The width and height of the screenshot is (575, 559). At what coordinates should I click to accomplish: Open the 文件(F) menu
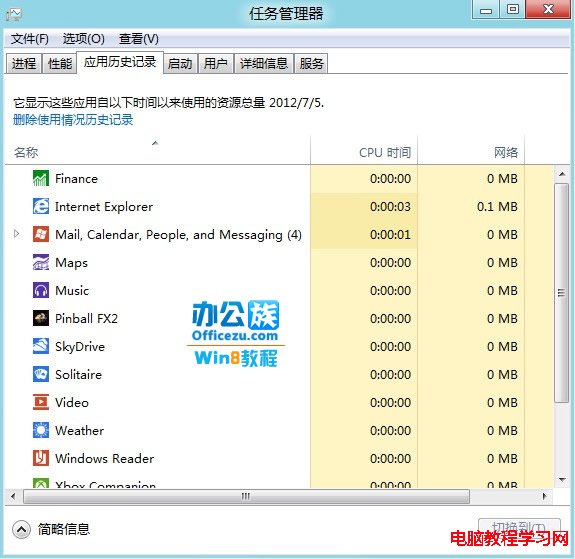click(30, 39)
